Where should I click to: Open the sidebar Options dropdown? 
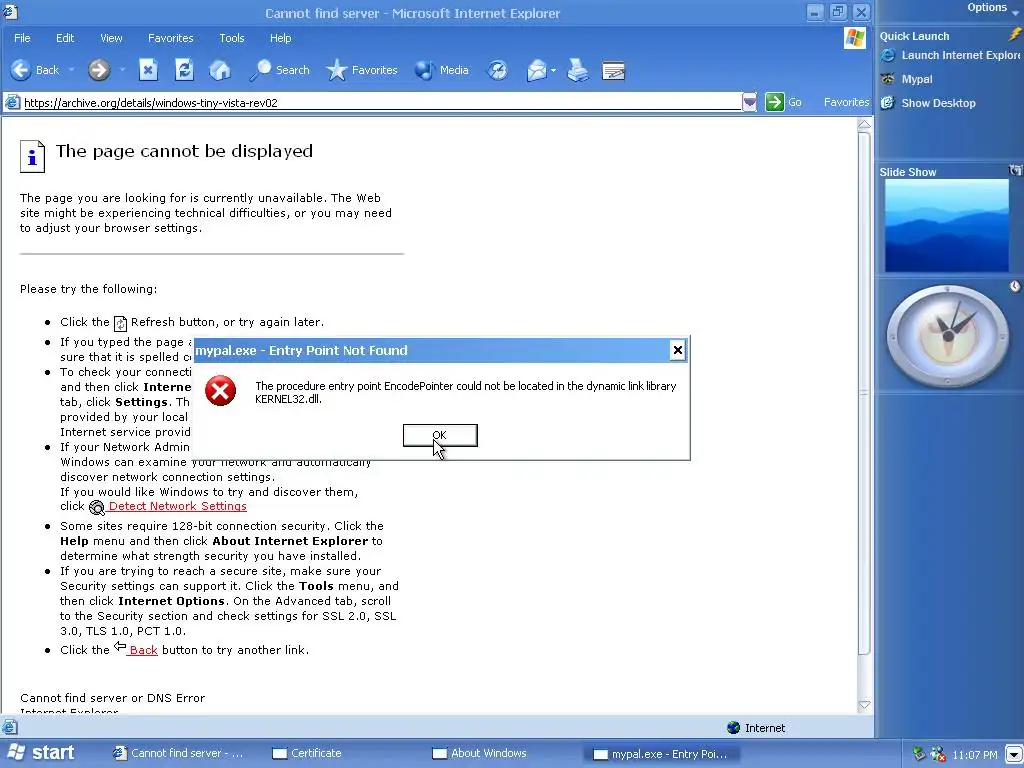coord(993,8)
